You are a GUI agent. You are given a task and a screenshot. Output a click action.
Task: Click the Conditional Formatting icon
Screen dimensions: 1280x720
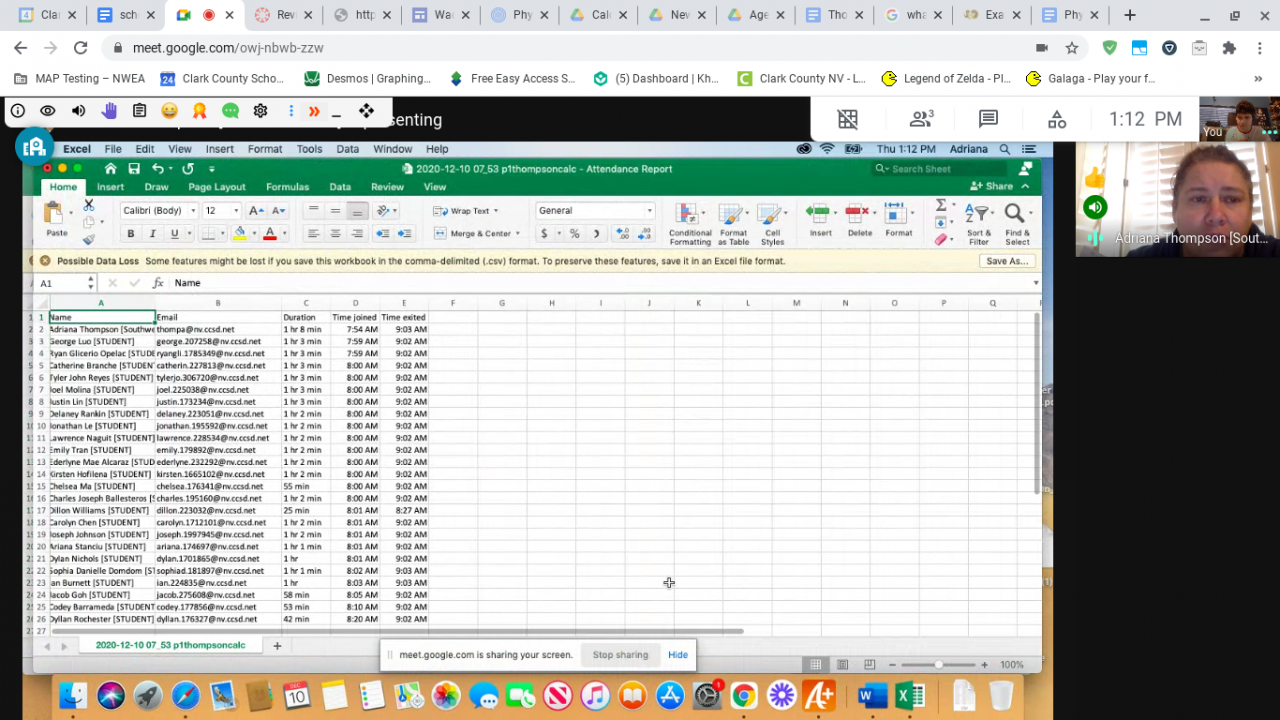(x=688, y=216)
